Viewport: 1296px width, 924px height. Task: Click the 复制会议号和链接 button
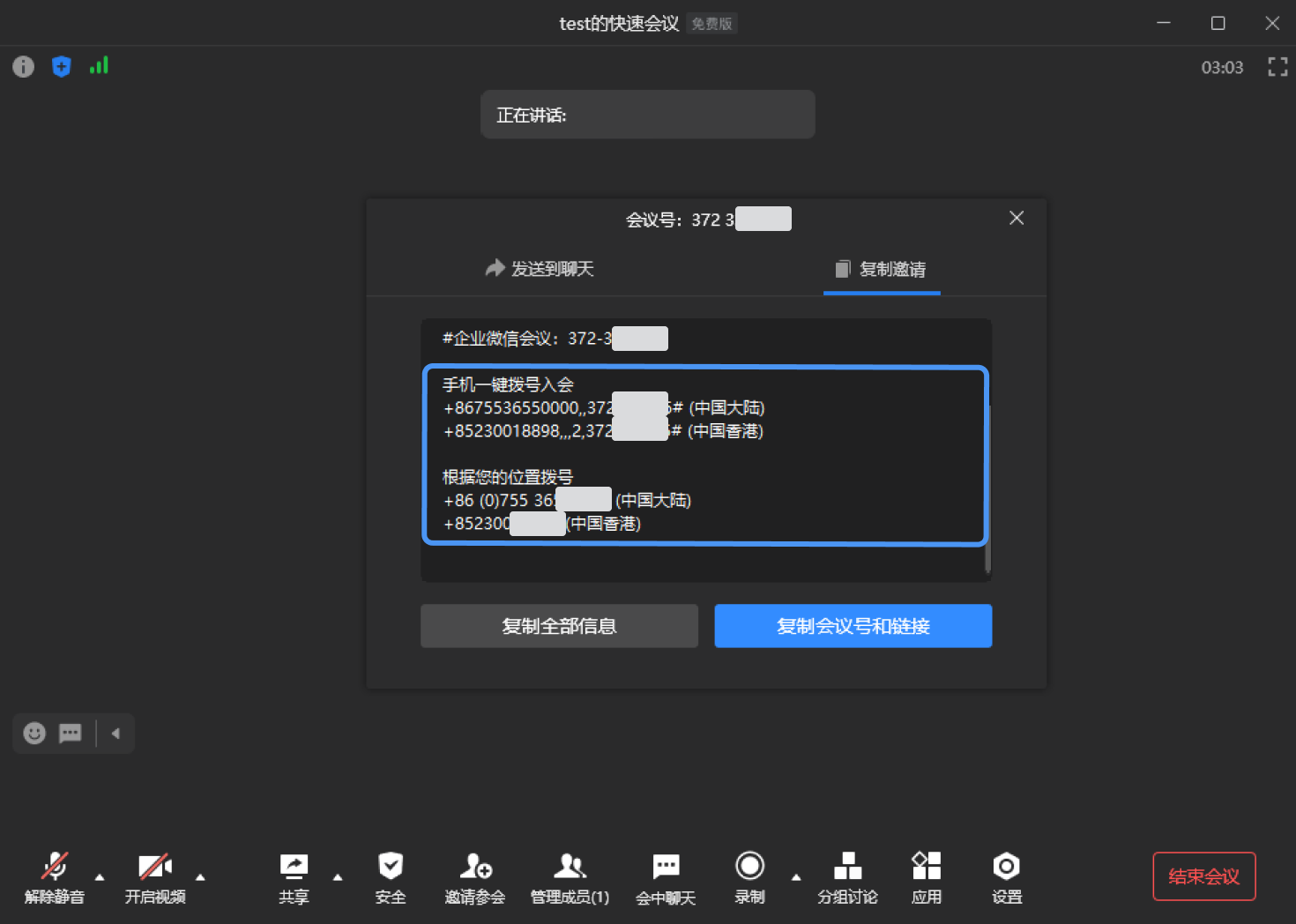tap(853, 626)
